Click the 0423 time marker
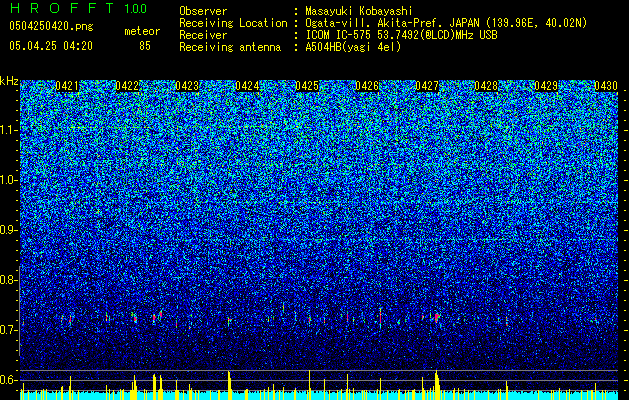The height and width of the screenshot is (400, 629). point(187,86)
